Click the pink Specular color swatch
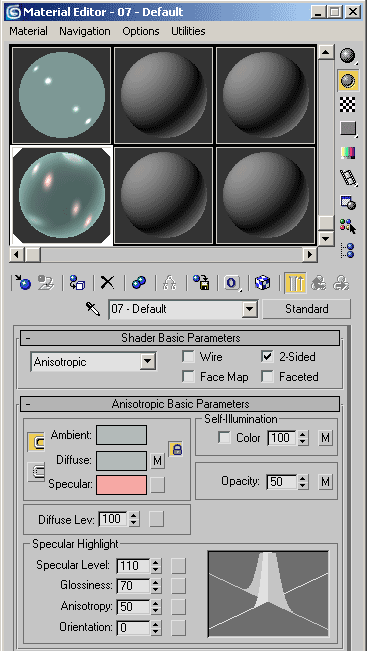The width and height of the screenshot is (367, 651). tap(121, 485)
